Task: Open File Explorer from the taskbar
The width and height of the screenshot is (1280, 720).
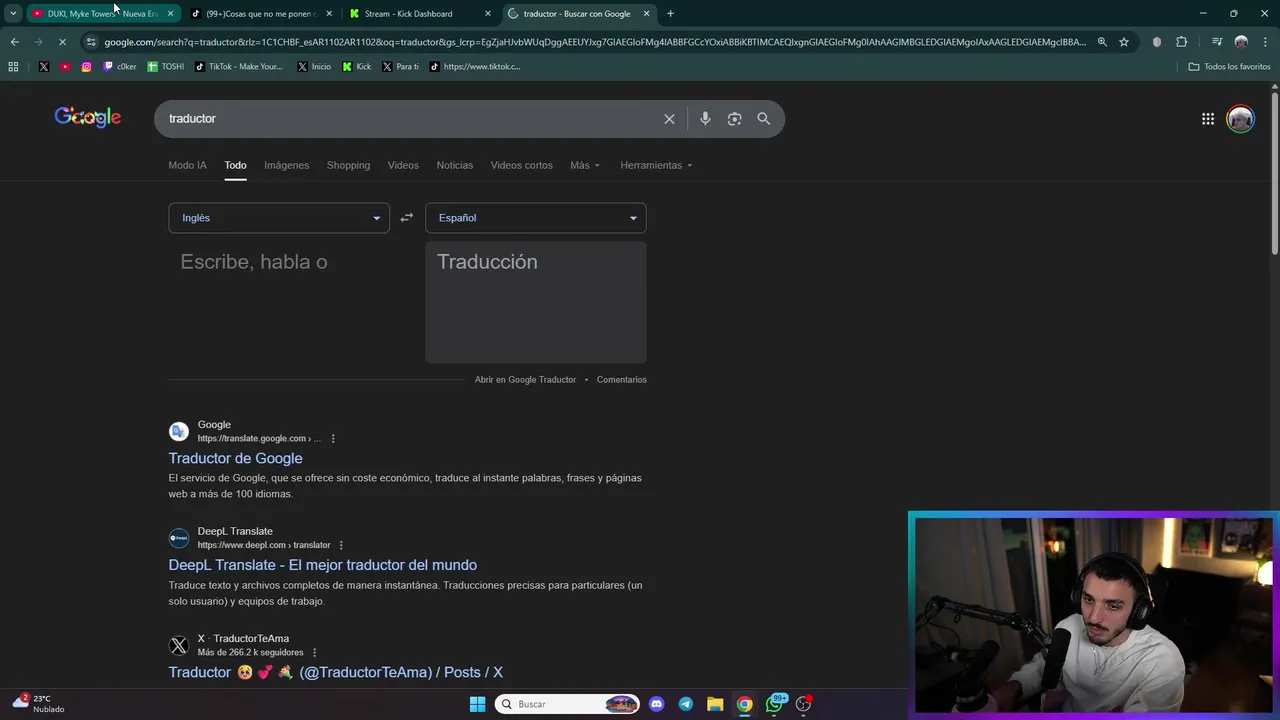Action: (x=715, y=704)
